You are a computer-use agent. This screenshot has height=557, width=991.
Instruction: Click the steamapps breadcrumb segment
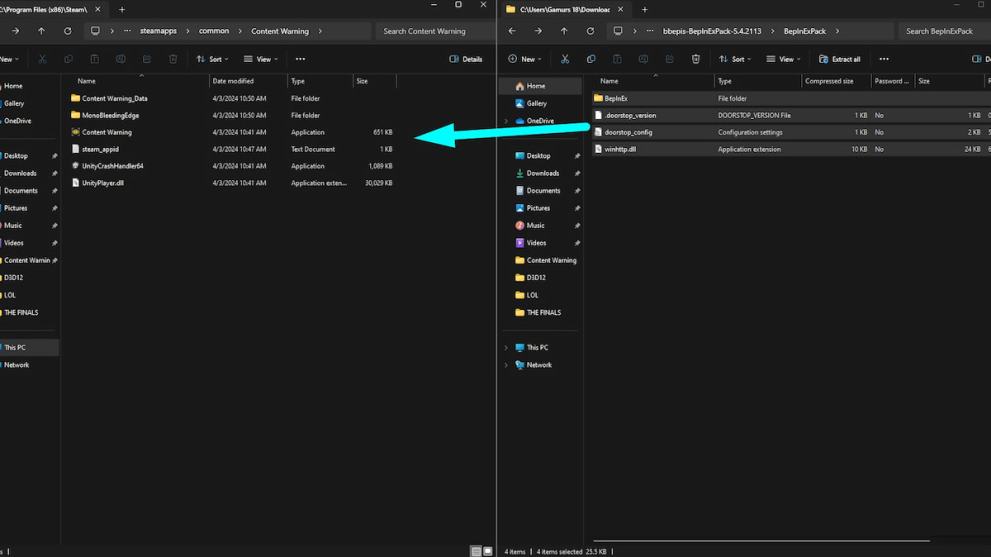click(158, 31)
